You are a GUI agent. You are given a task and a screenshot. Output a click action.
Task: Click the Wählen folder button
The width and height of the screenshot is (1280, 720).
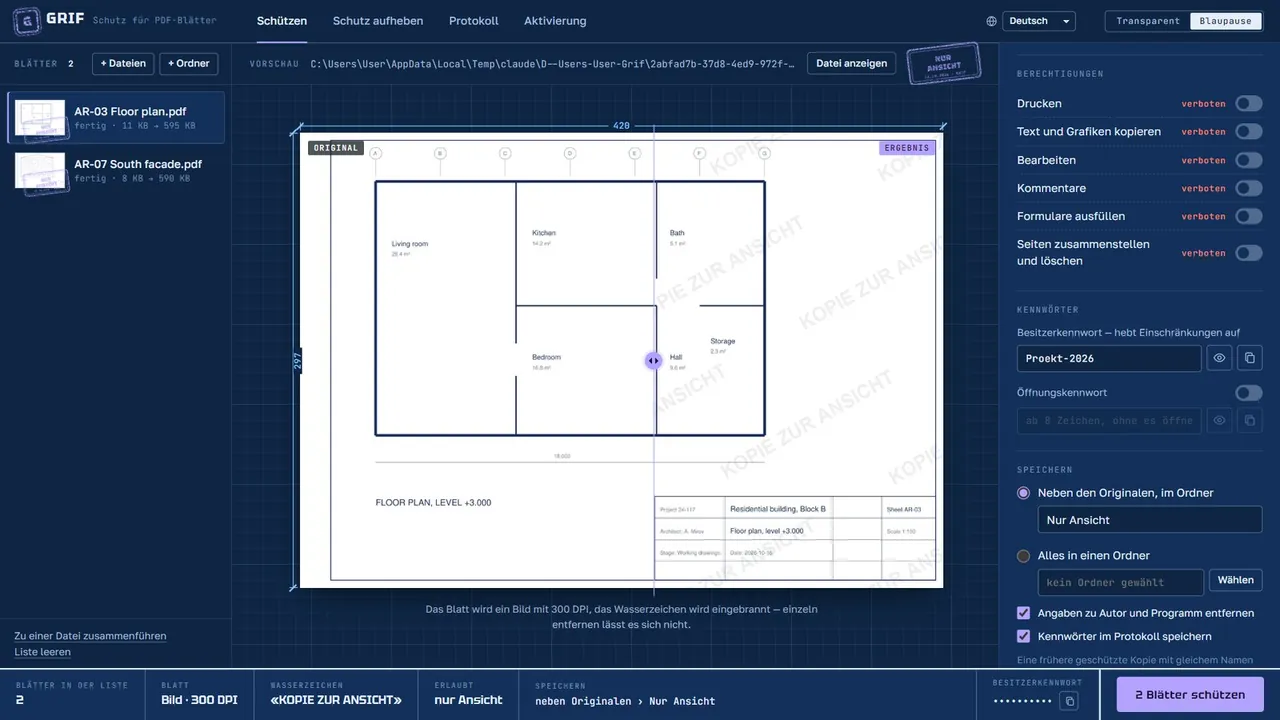pyautogui.click(x=1236, y=580)
